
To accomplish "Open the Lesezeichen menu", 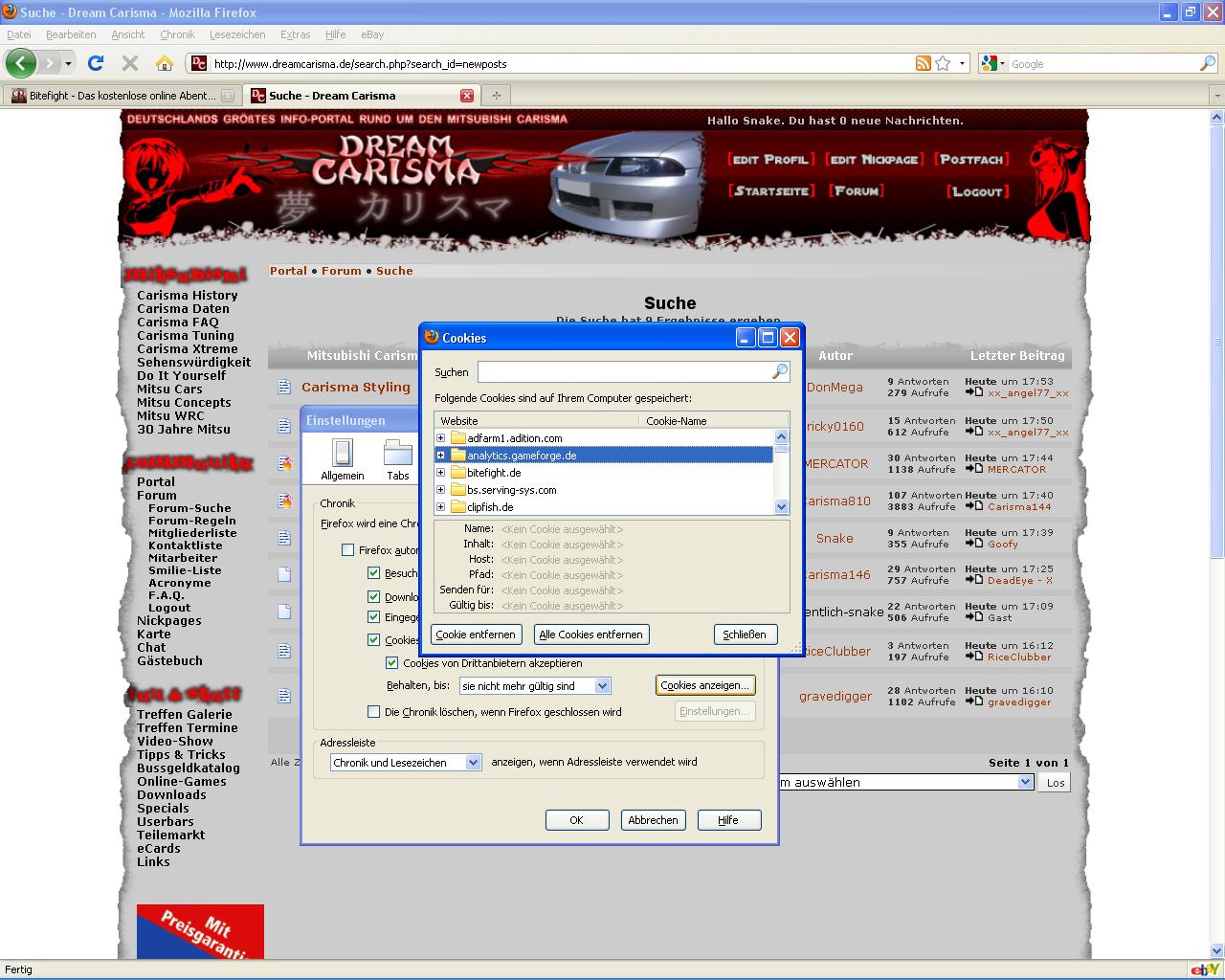I will [x=237, y=34].
